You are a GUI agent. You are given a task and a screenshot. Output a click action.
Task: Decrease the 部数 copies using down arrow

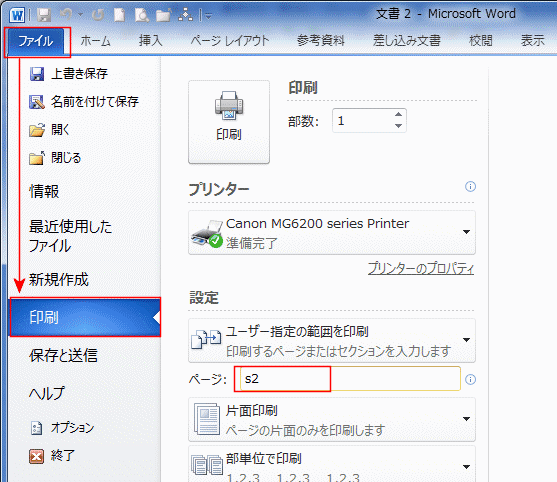pos(398,126)
